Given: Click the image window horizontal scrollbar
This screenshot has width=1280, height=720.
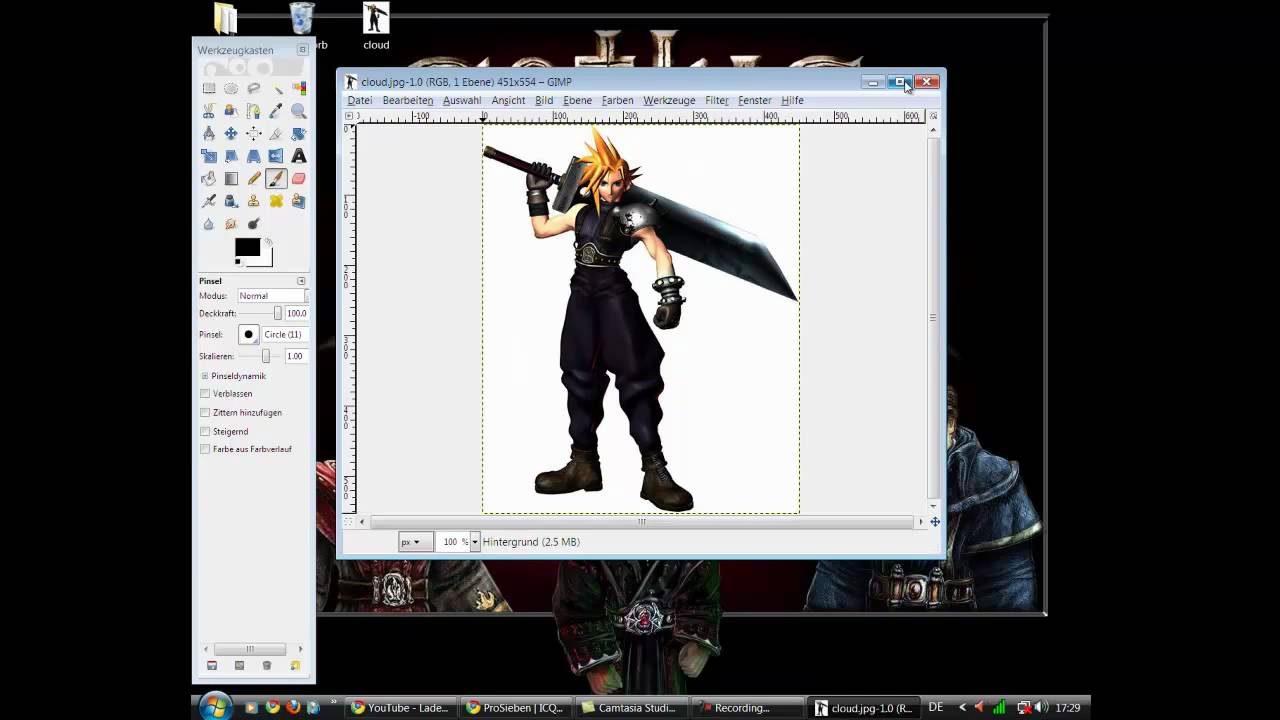Looking at the screenshot, I should pos(641,522).
